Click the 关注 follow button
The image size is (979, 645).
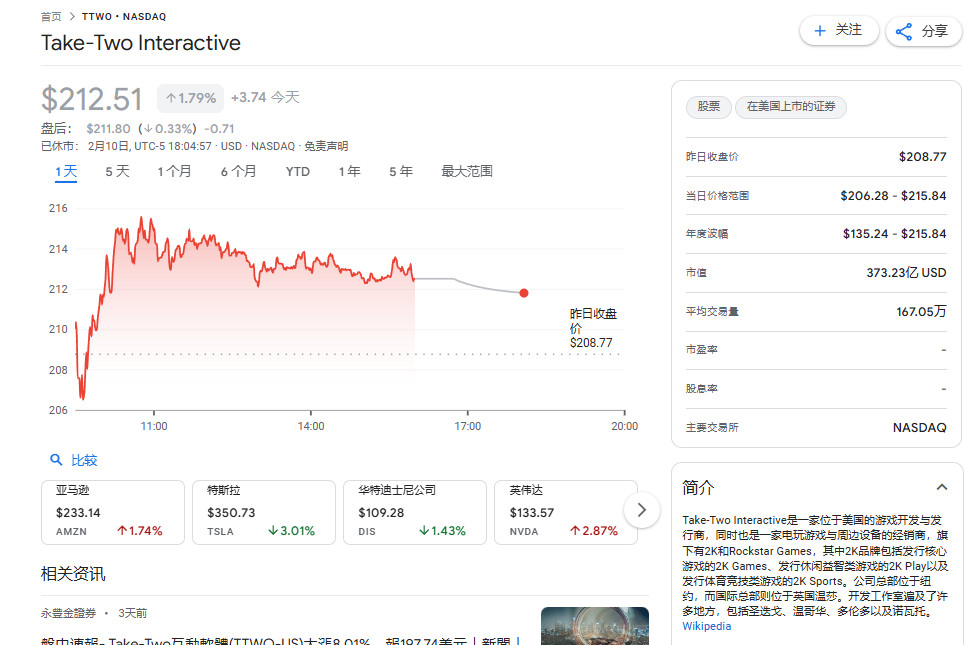point(839,31)
